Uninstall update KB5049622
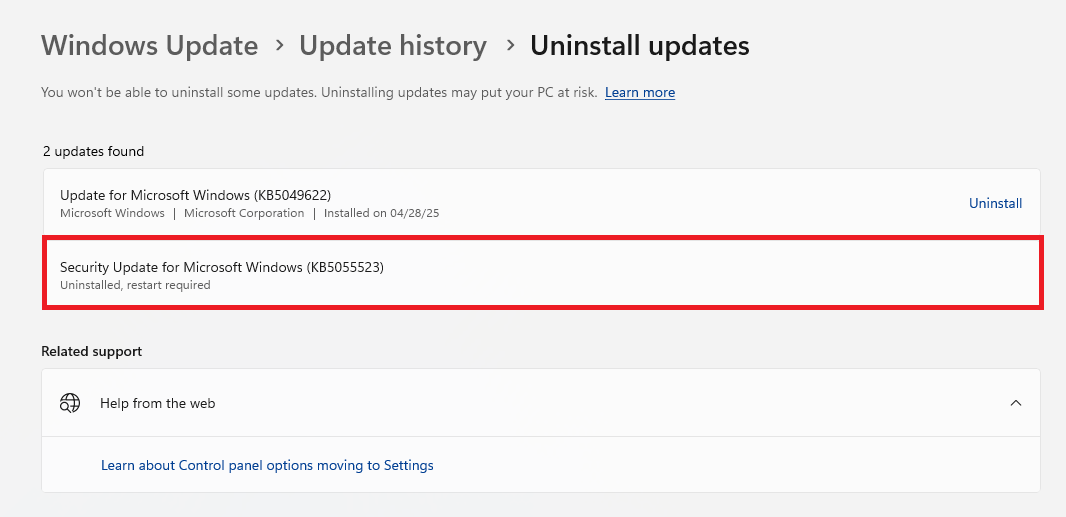1066x517 pixels. pos(995,203)
